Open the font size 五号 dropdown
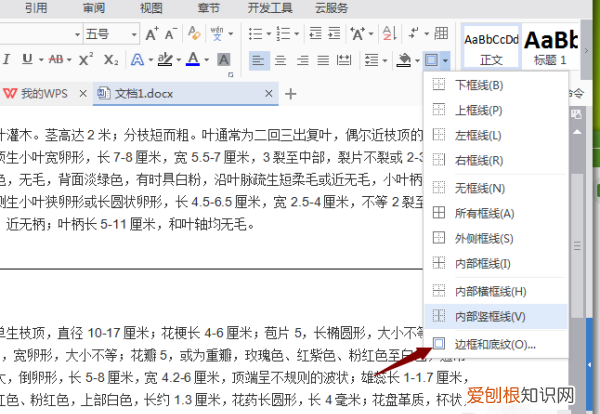 pos(134,34)
